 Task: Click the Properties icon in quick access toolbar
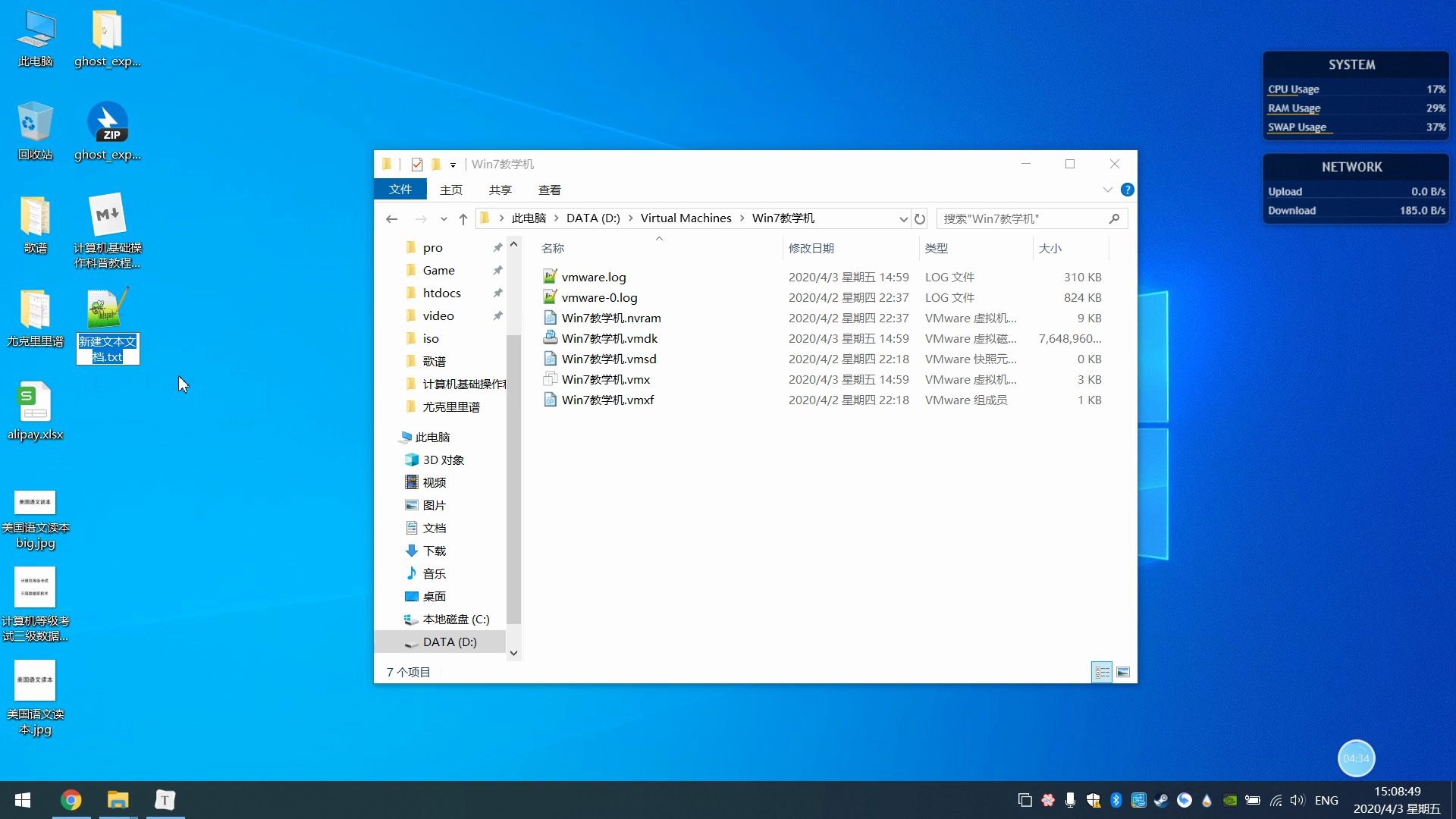[x=416, y=164]
